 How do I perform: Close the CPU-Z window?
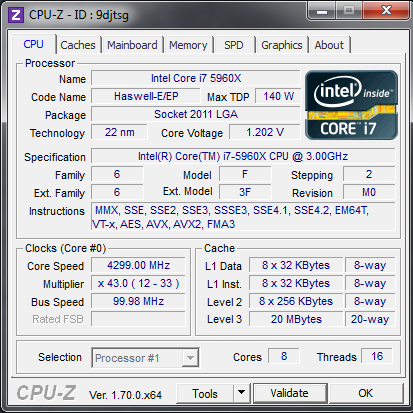[386, 11]
